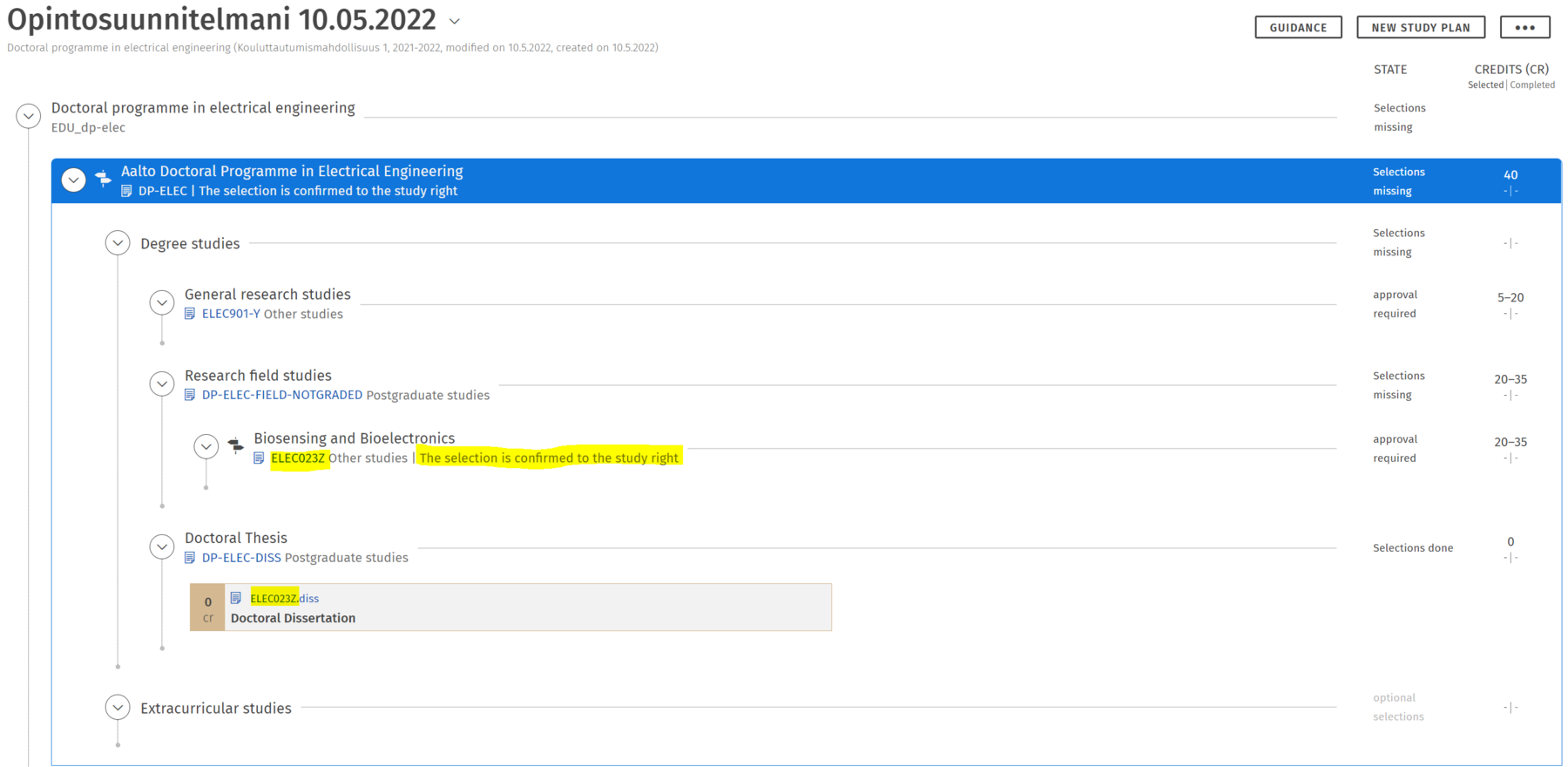The height and width of the screenshot is (767, 1568).
Task: Click the document icon beside DP-ELEC
Action: (127, 191)
